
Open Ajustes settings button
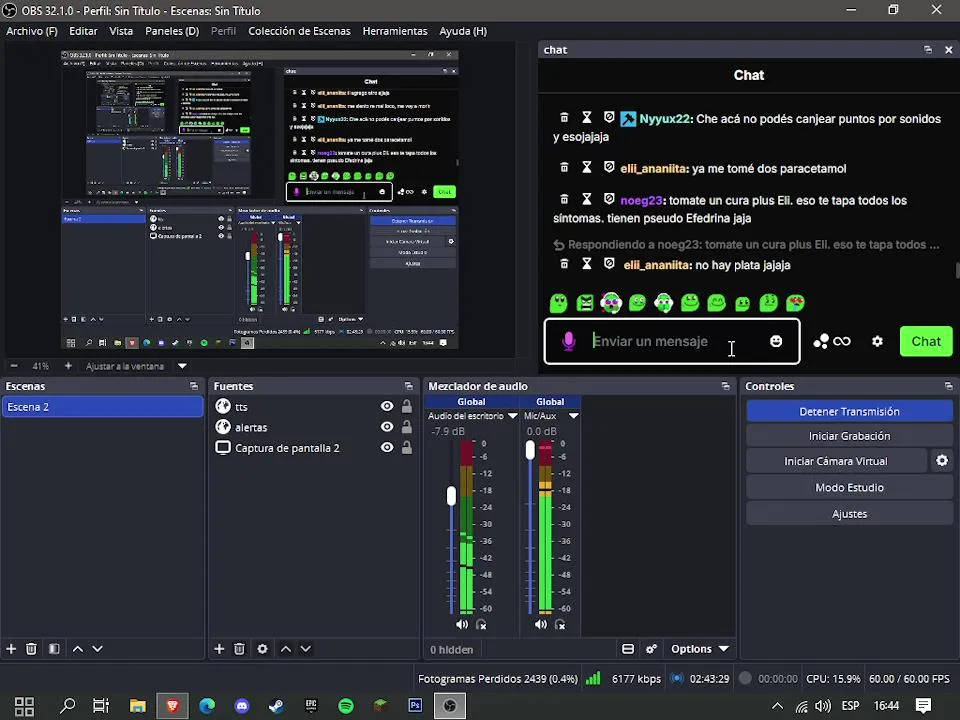(849, 514)
